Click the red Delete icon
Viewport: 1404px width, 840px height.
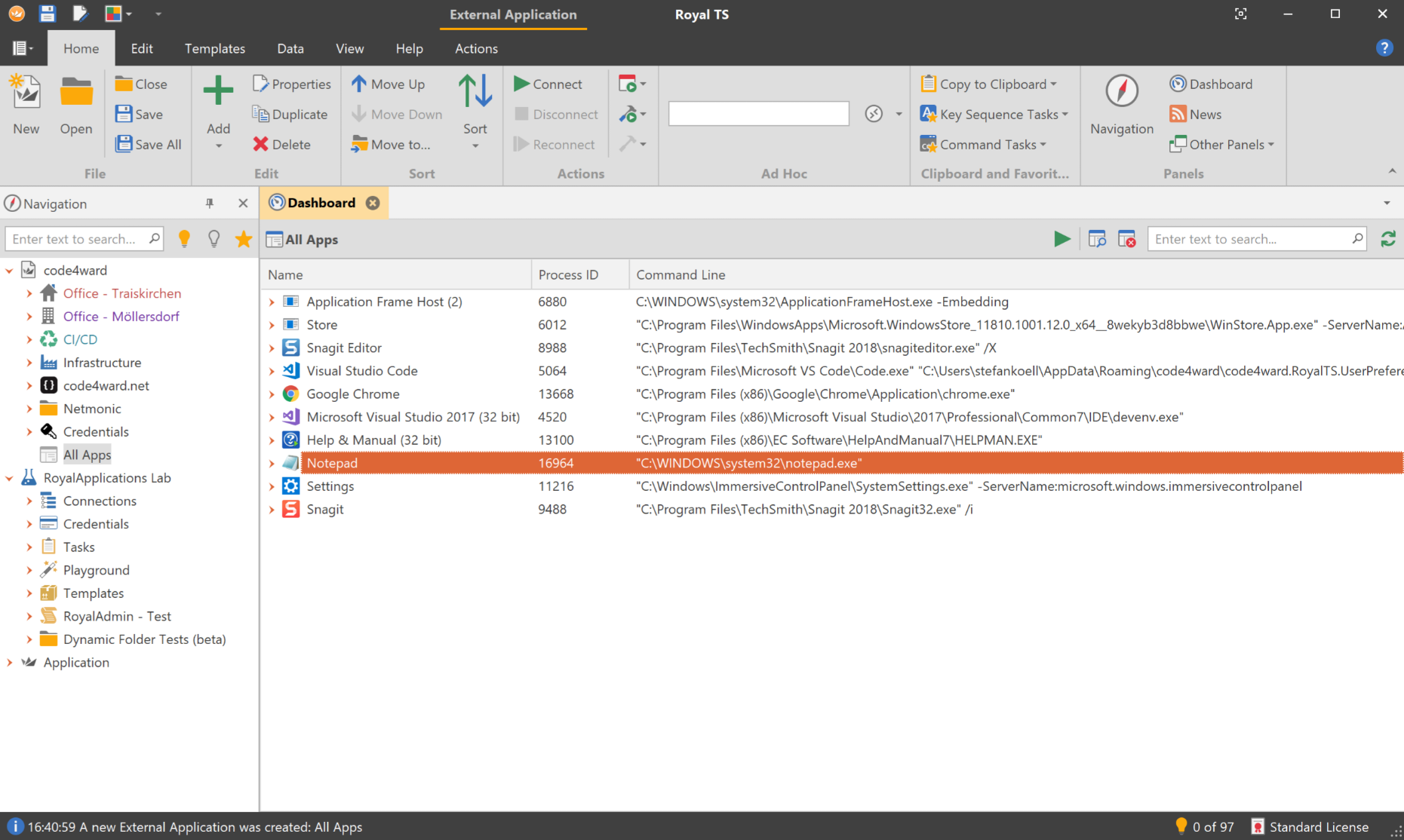tap(261, 144)
